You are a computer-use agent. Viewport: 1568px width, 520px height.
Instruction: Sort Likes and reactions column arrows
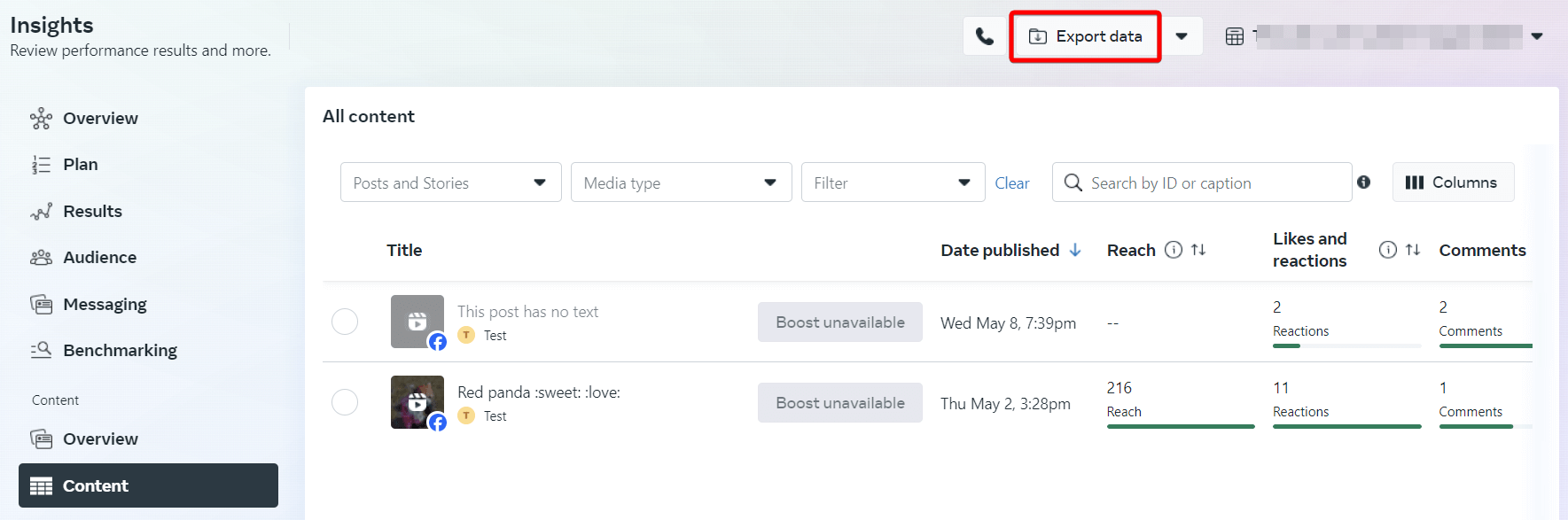tap(1413, 250)
